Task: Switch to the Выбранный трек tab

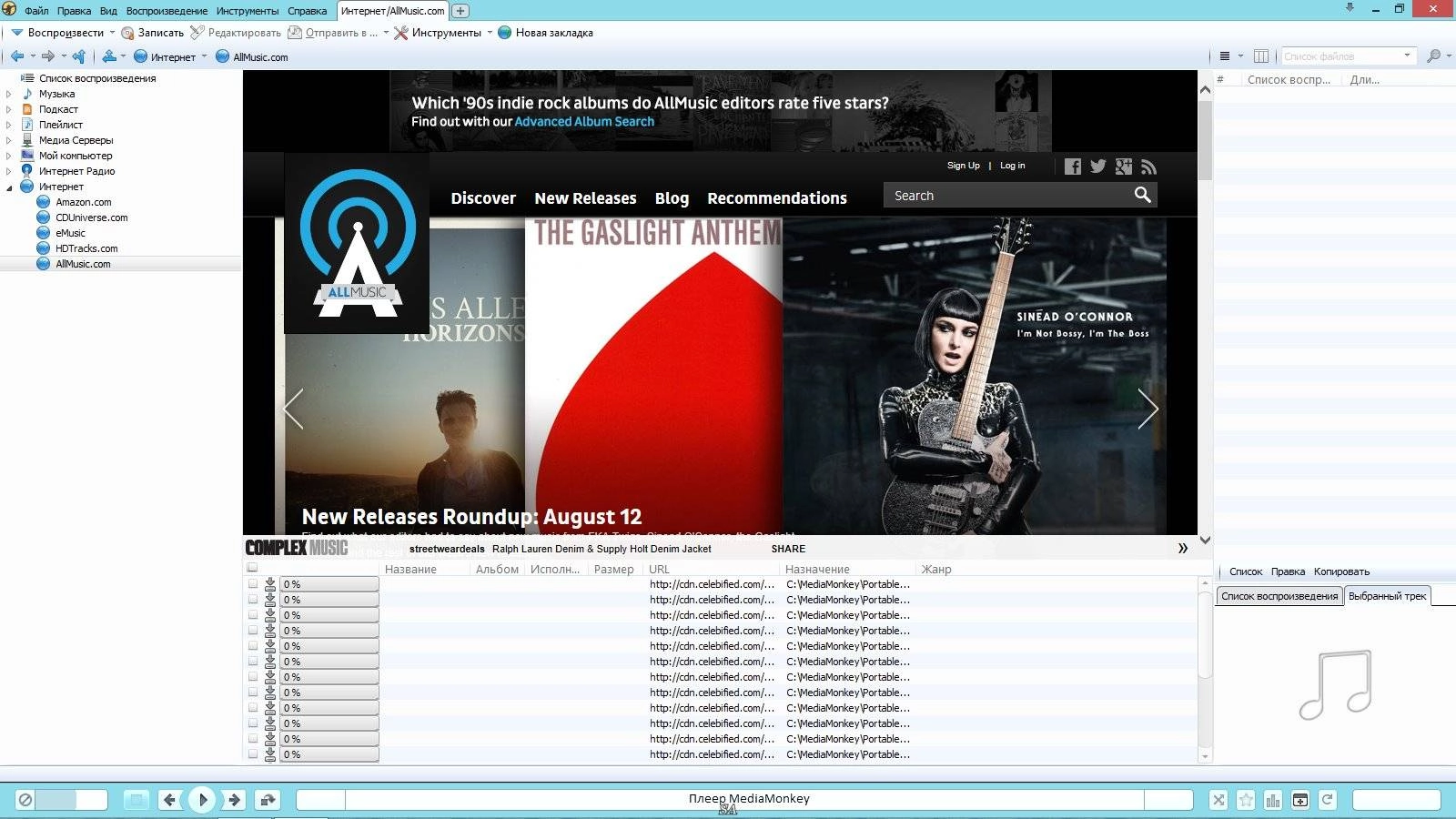Action: coord(1387,596)
